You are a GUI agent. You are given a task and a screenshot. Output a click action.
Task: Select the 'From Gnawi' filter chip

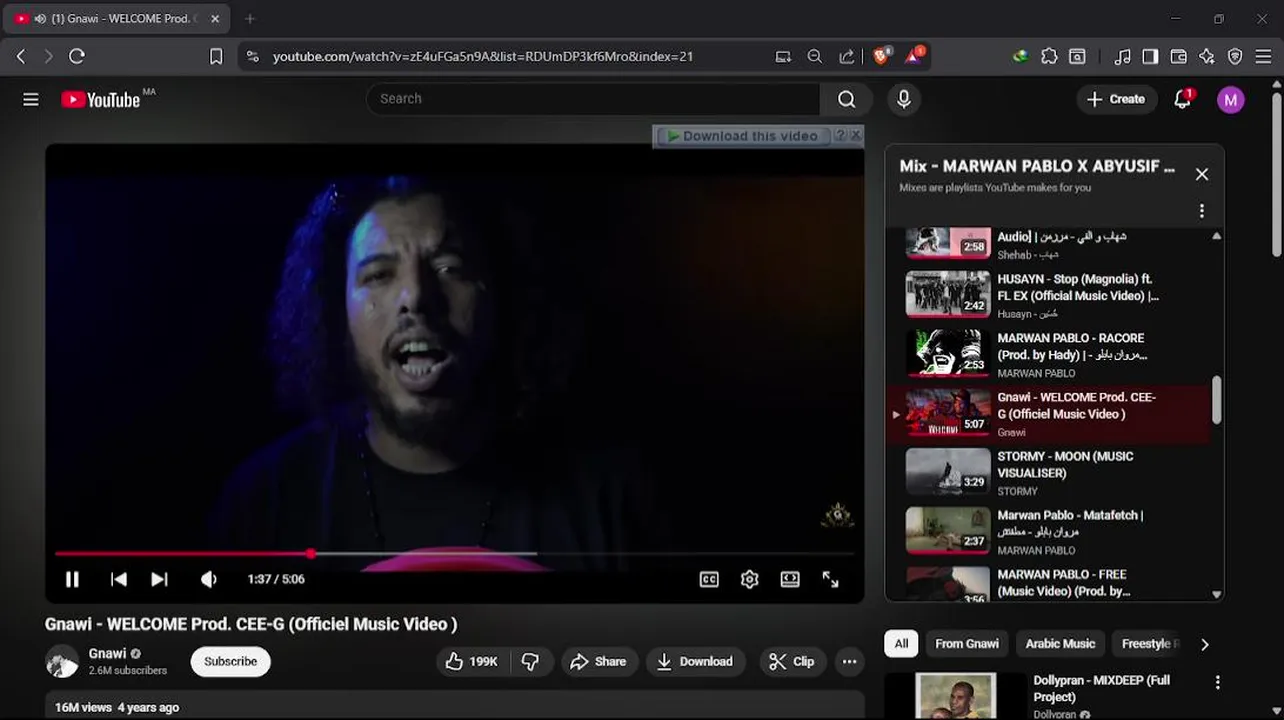(x=966, y=644)
